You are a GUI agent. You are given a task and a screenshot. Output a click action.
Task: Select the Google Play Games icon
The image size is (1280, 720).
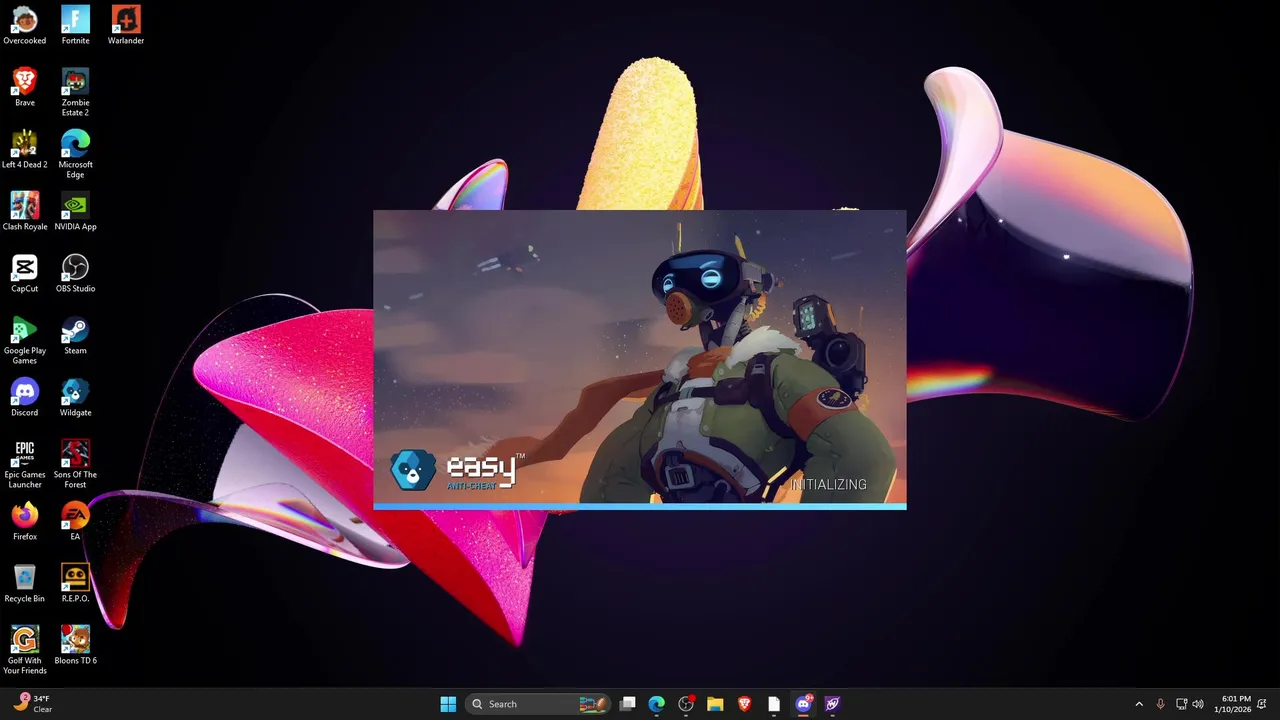(x=24, y=340)
